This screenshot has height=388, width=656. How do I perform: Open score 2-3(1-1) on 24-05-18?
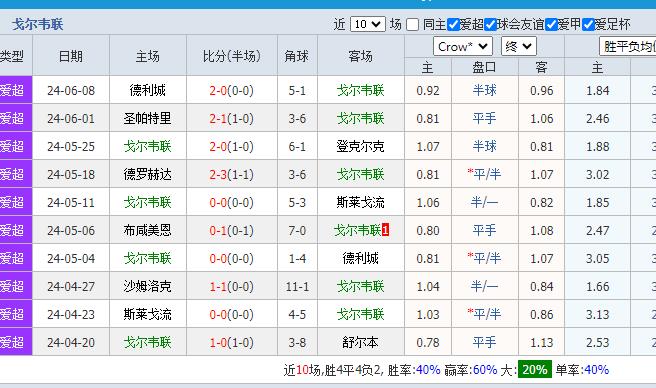point(232,175)
